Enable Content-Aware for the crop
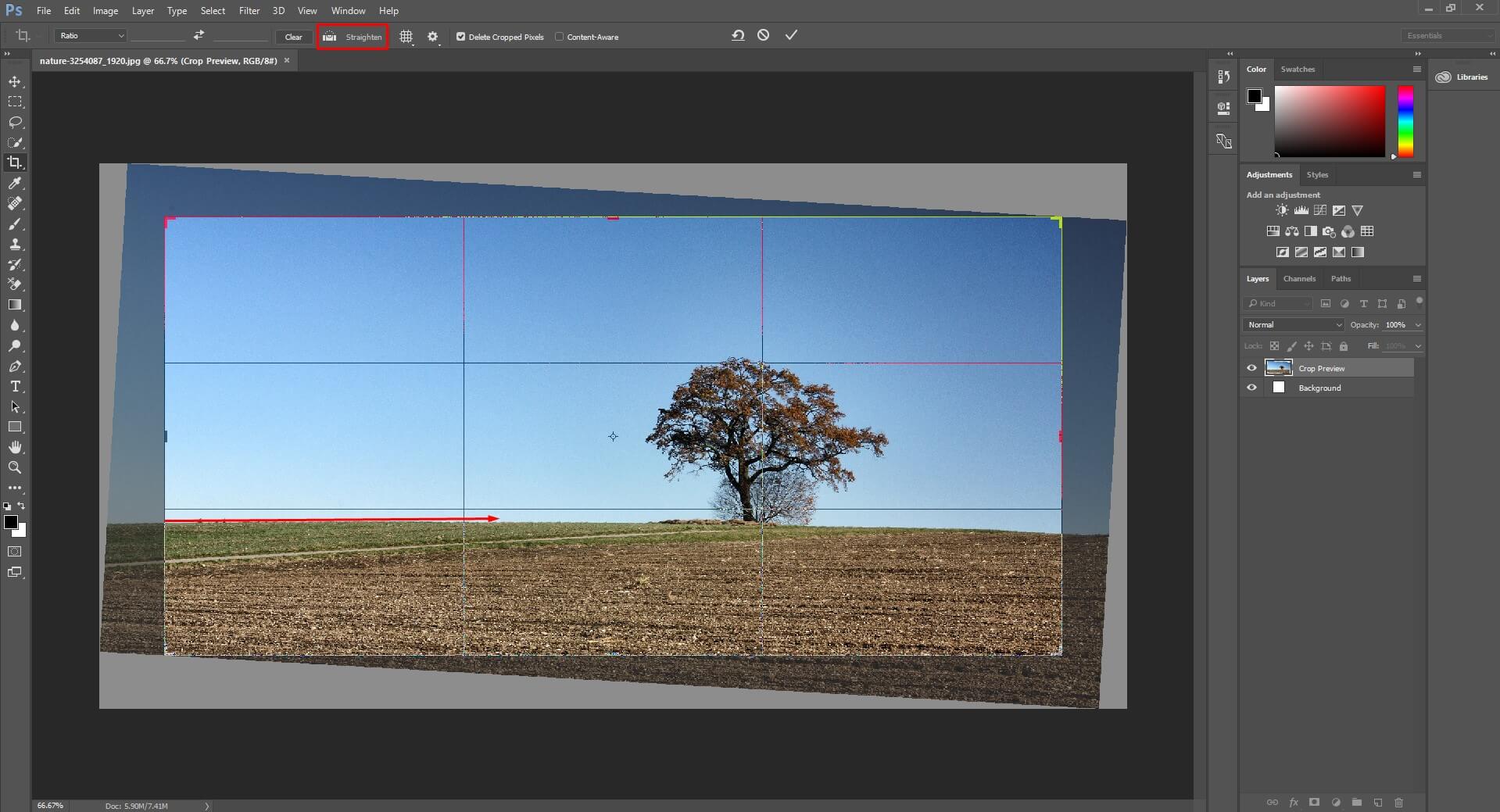Image resolution: width=1500 pixels, height=812 pixels. click(x=560, y=36)
